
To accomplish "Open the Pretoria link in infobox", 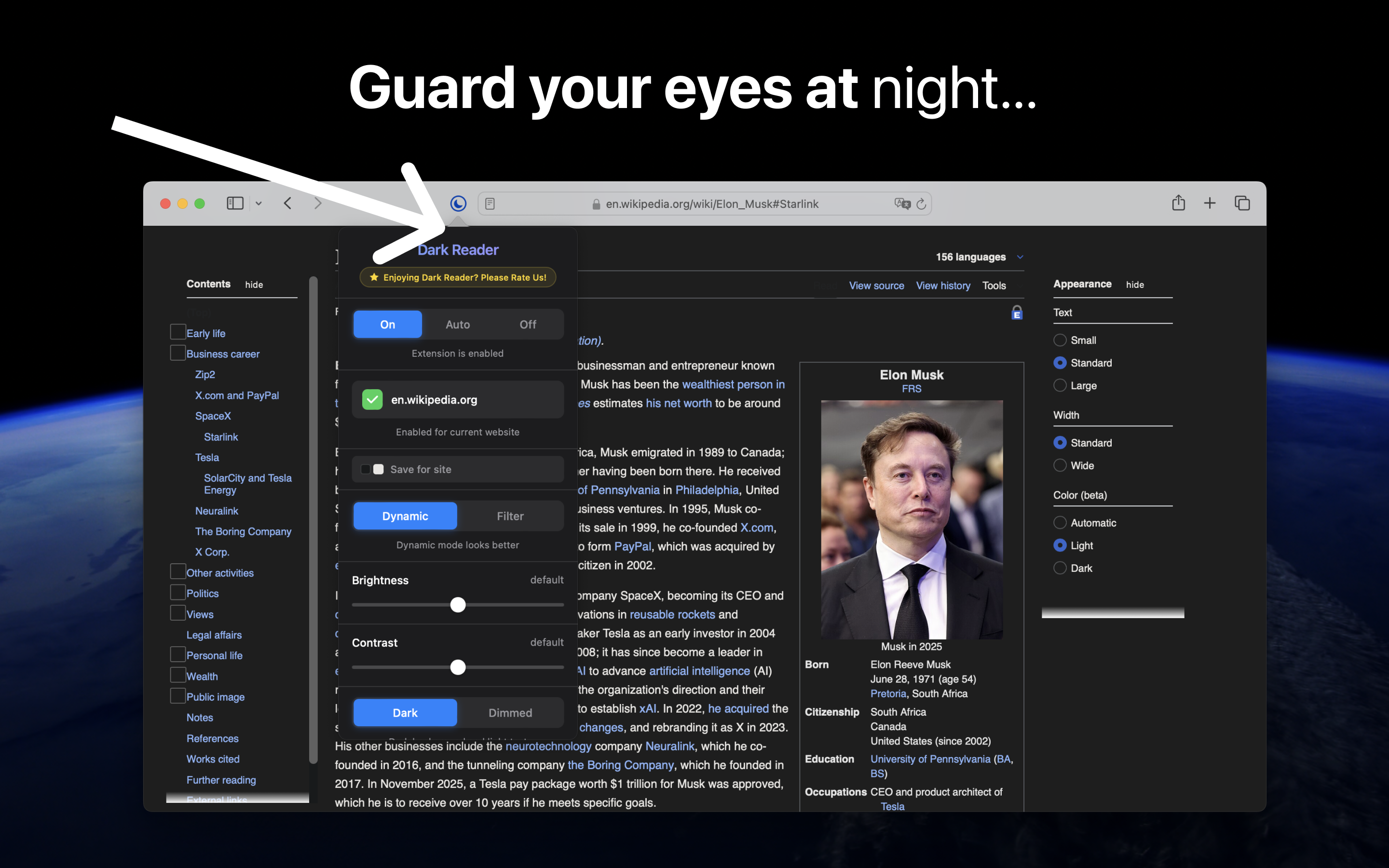I will click(x=888, y=693).
